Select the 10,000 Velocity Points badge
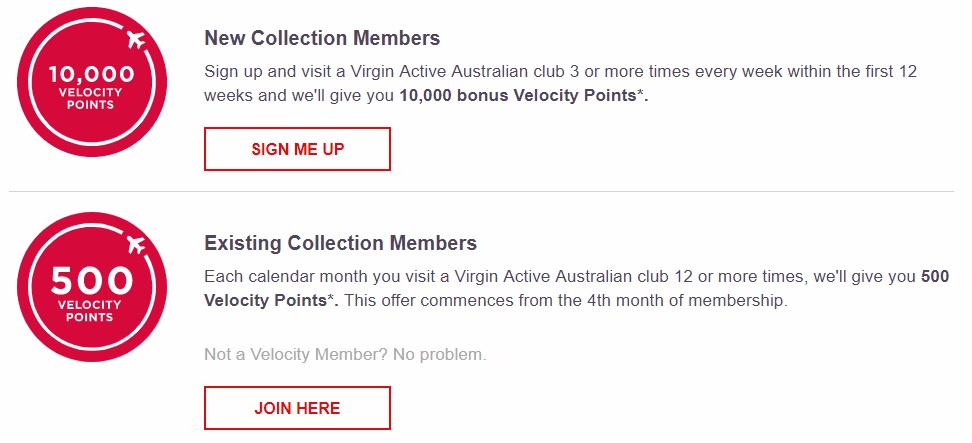The width and height of the screenshot is (972, 443). pyautogui.click(x=92, y=82)
